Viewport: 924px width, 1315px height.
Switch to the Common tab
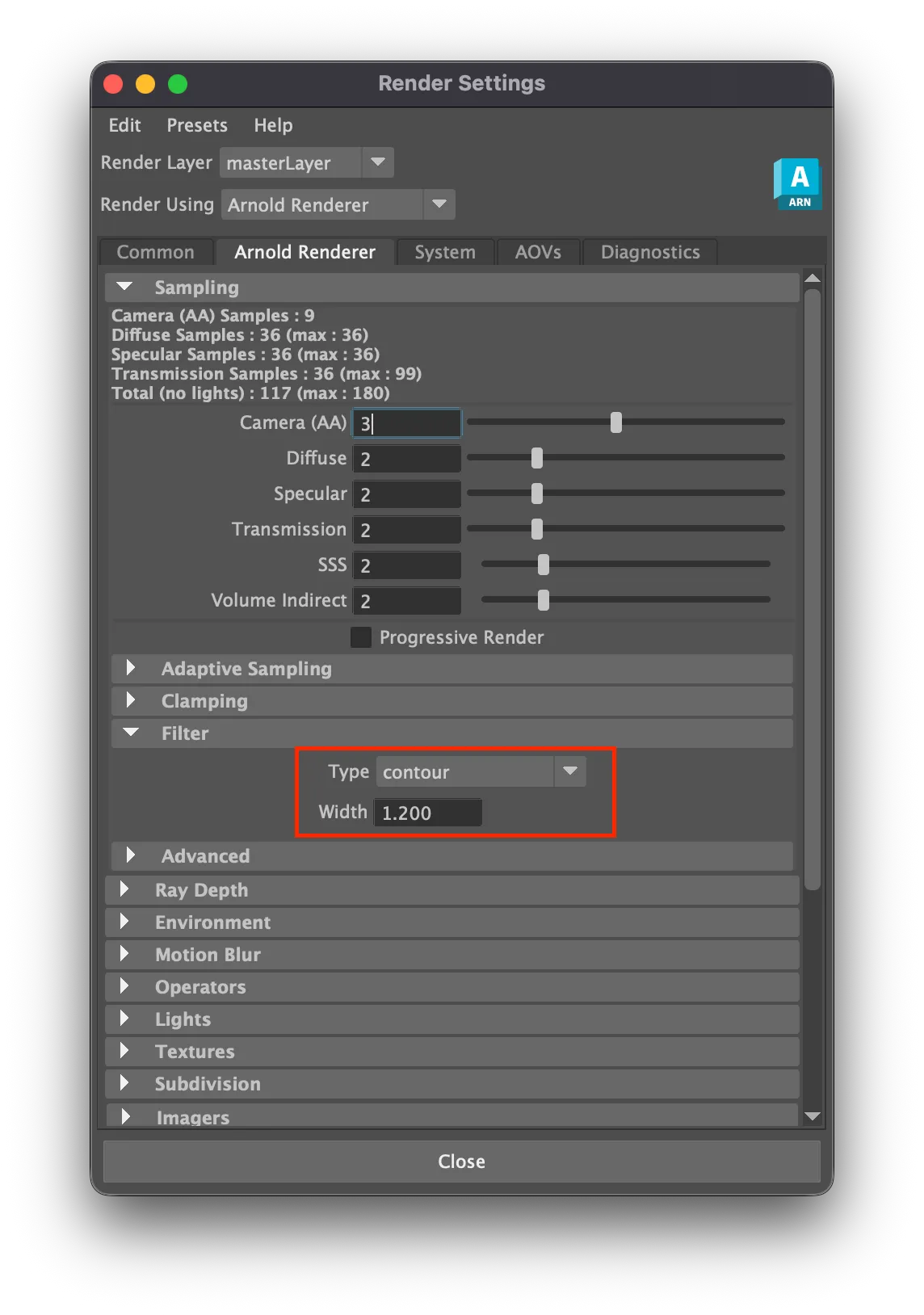(156, 252)
